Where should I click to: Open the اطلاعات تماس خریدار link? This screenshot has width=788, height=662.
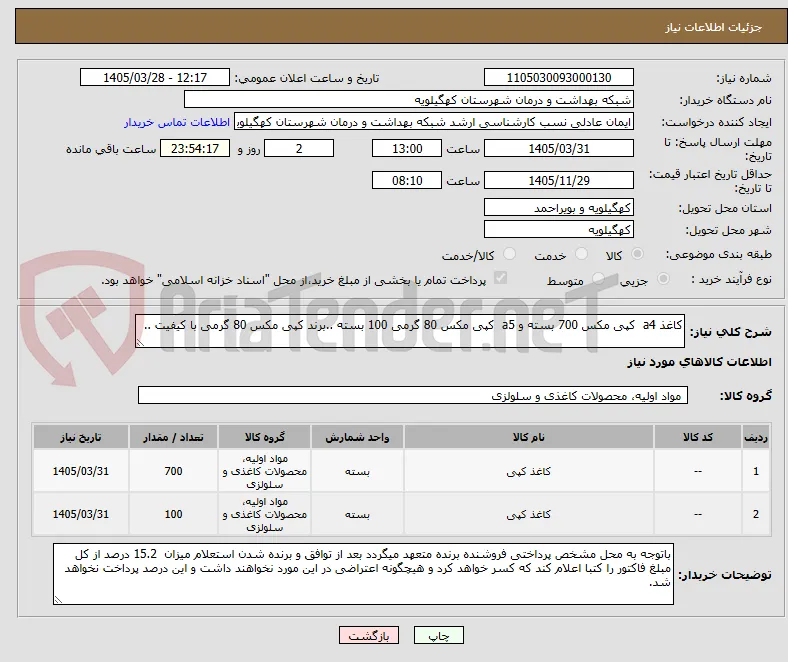[x=177, y=122]
